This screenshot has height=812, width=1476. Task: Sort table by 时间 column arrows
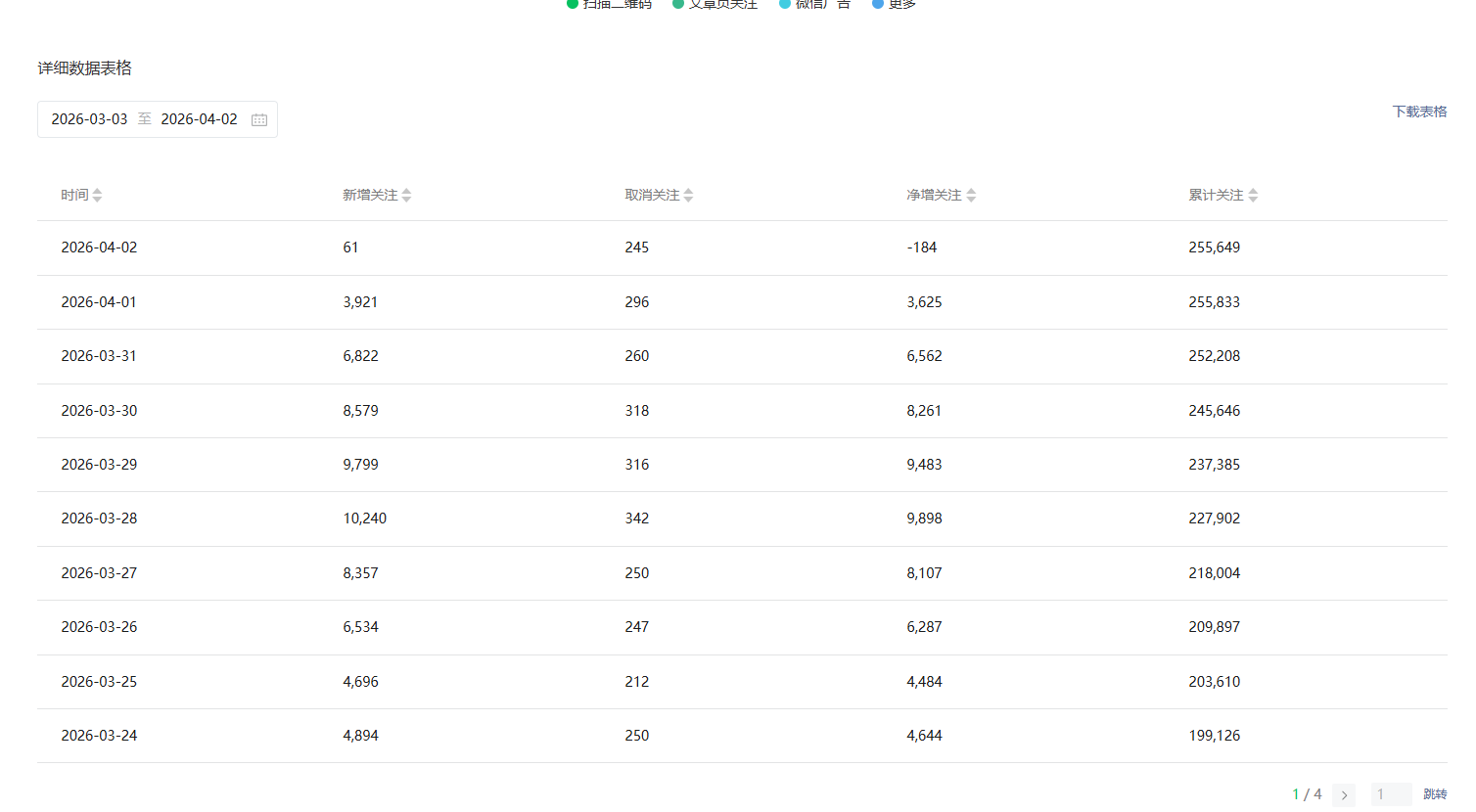[97, 196]
